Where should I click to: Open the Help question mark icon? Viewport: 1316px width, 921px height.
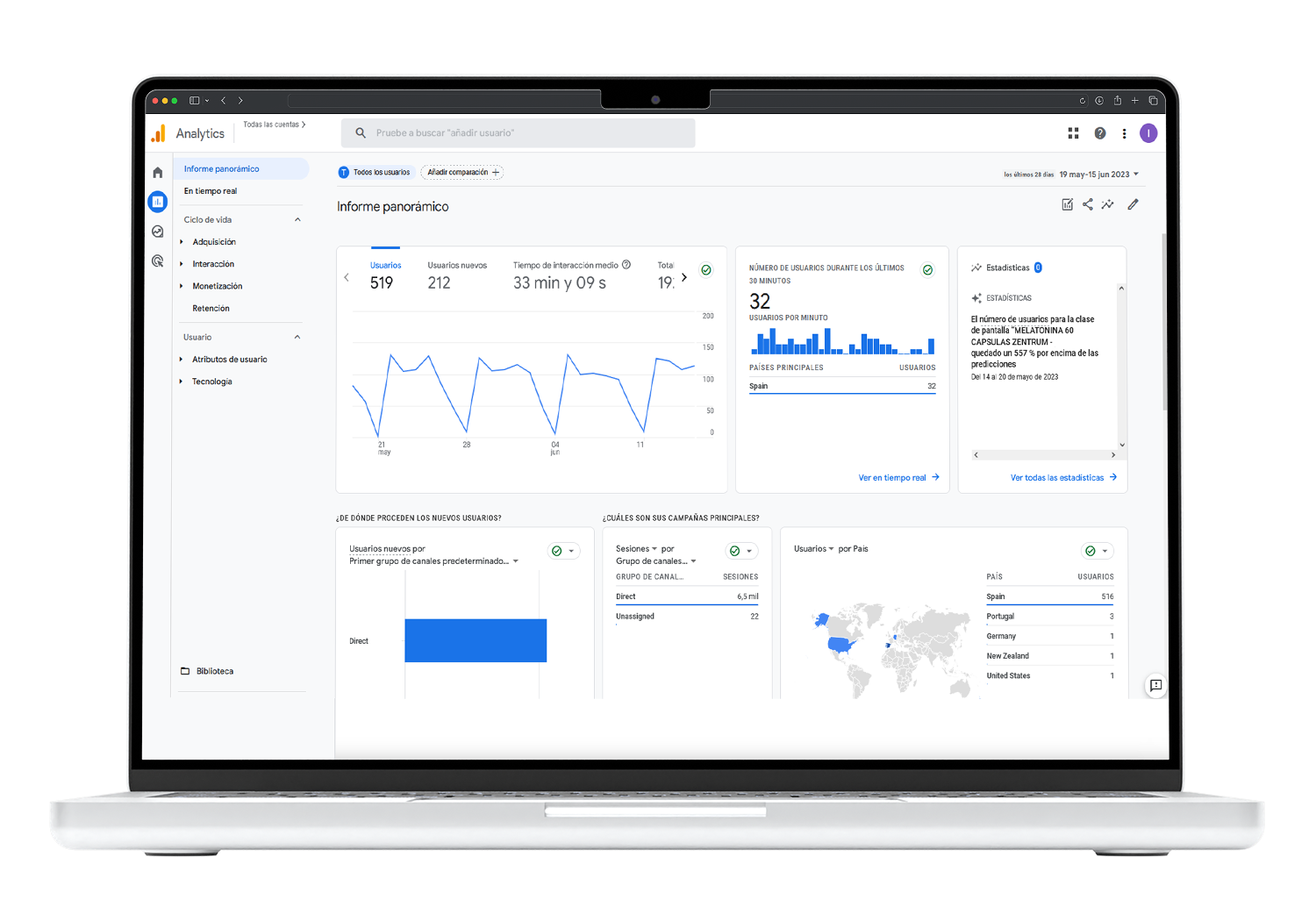tap(1100, 133)
